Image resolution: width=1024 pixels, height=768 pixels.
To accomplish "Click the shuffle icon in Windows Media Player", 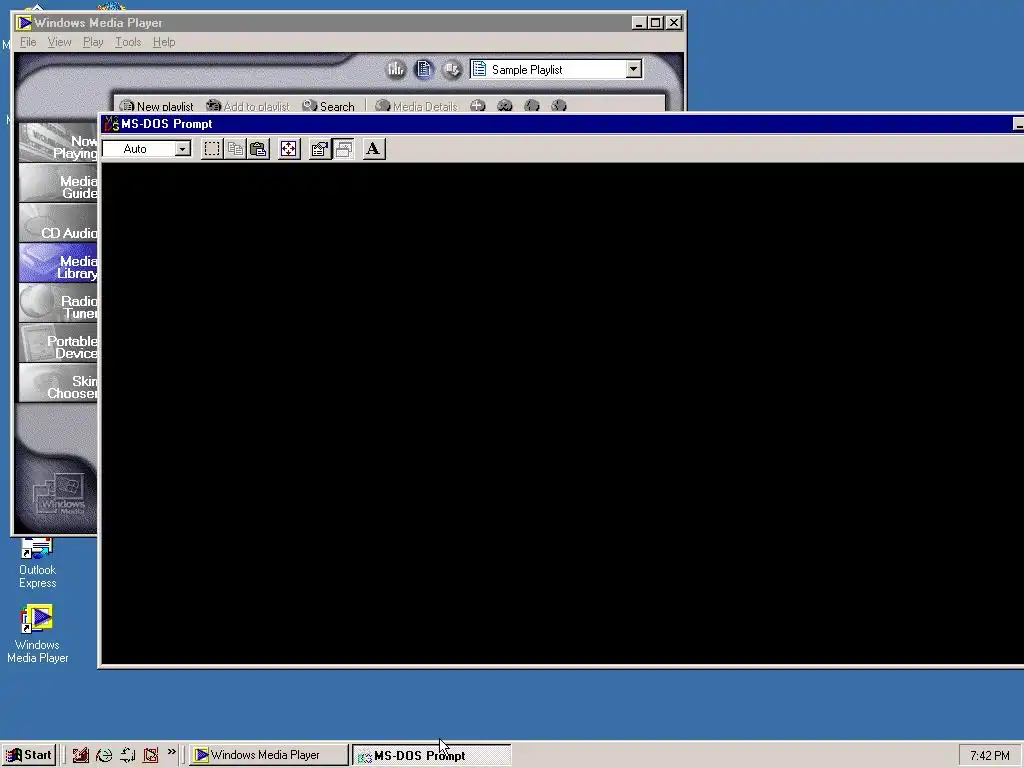I will pyautogui.click(x=452, y=69).
